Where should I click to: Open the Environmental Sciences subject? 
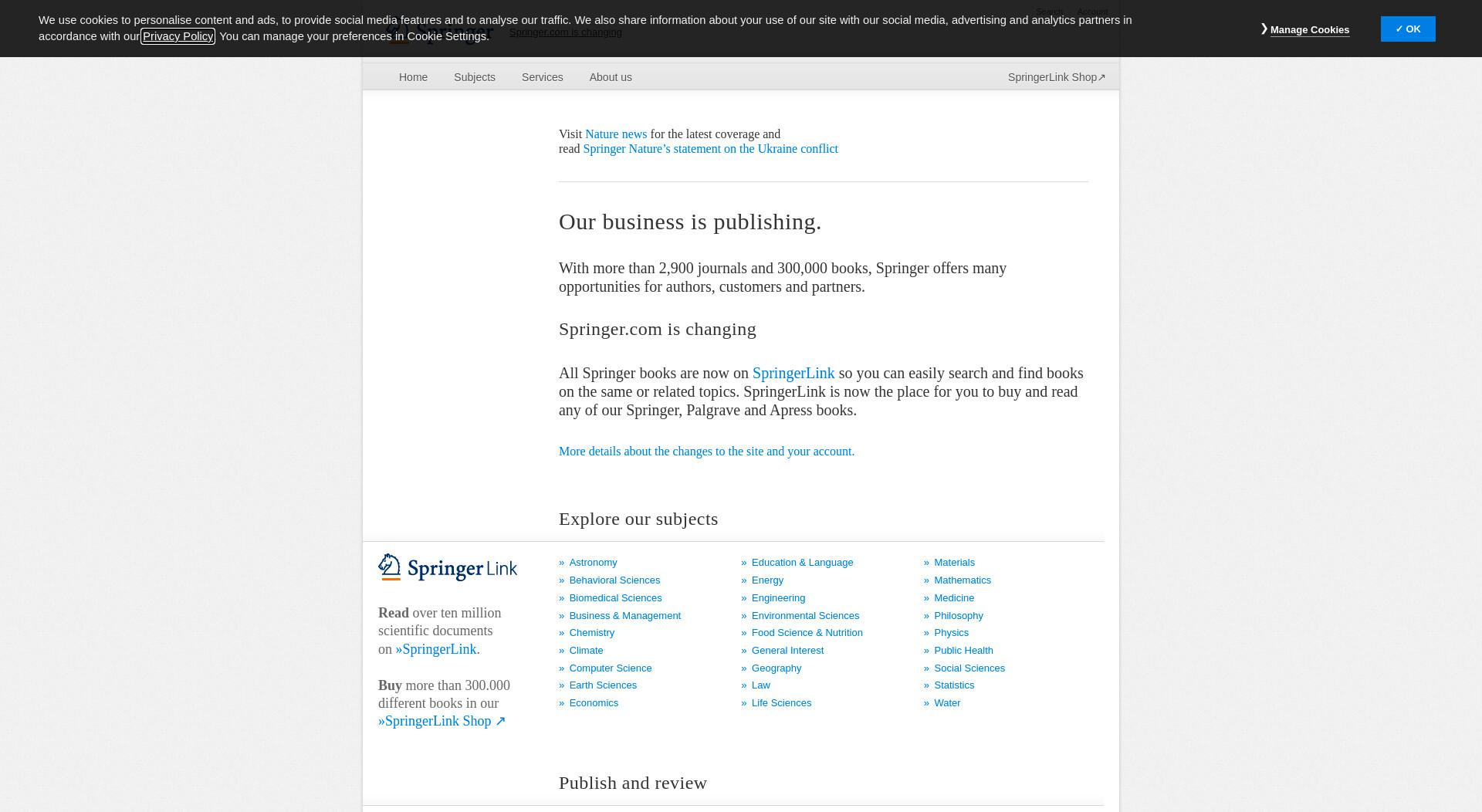[805, 616]
